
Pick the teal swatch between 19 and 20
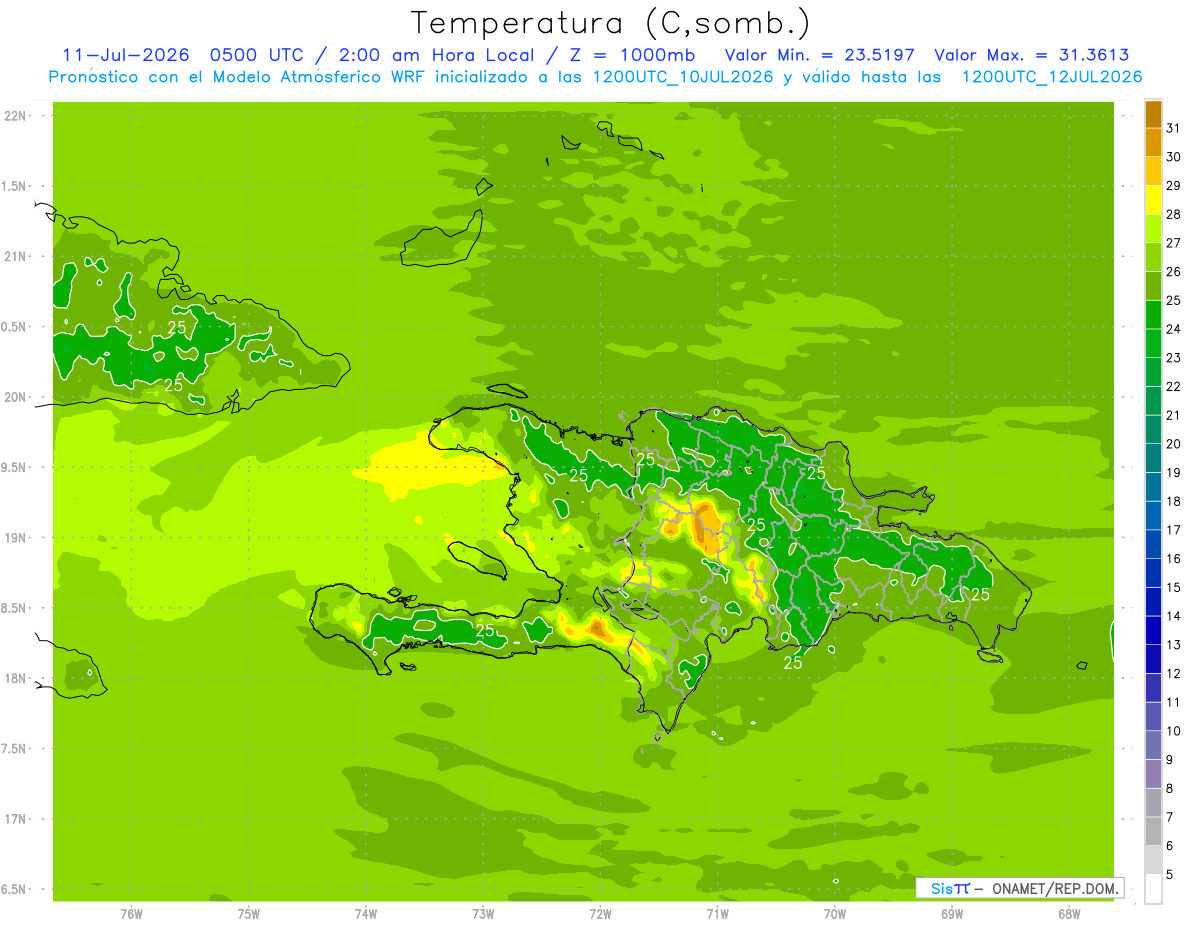[1153, 458]
